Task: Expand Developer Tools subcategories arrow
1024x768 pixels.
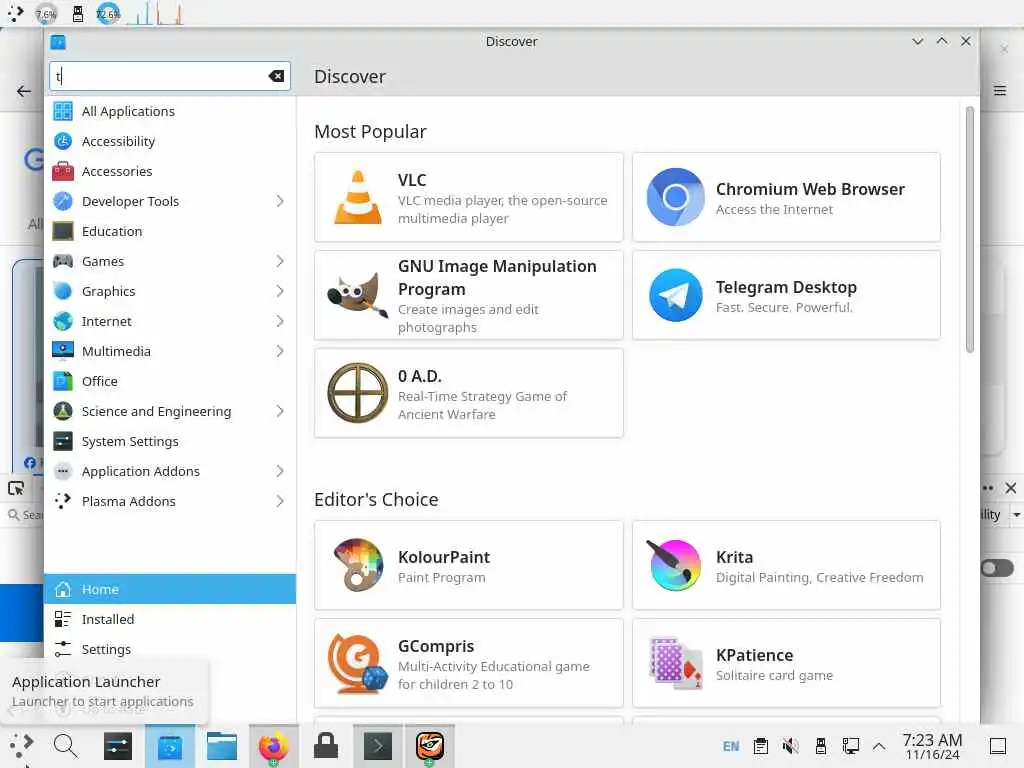Action: (280, 201)
